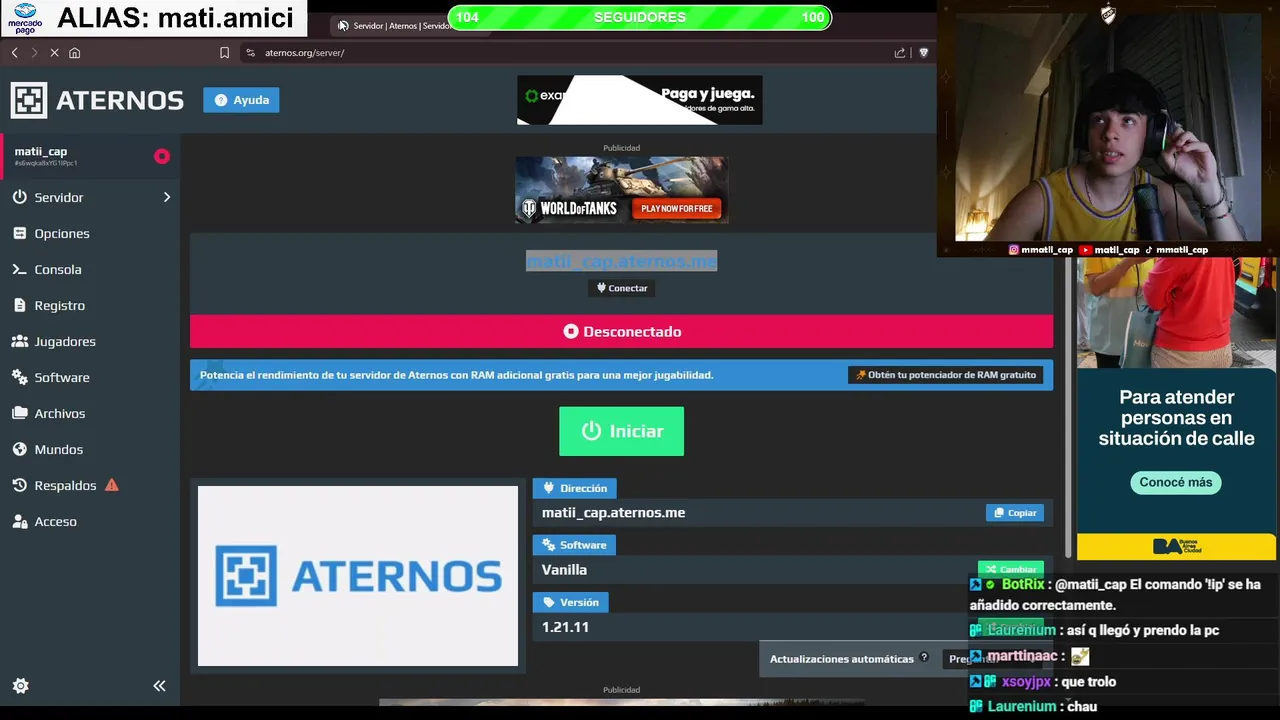Viewport: 1280px width, 720px height.
Task: Click the Desconectado status bar
Action: point(622,331)
